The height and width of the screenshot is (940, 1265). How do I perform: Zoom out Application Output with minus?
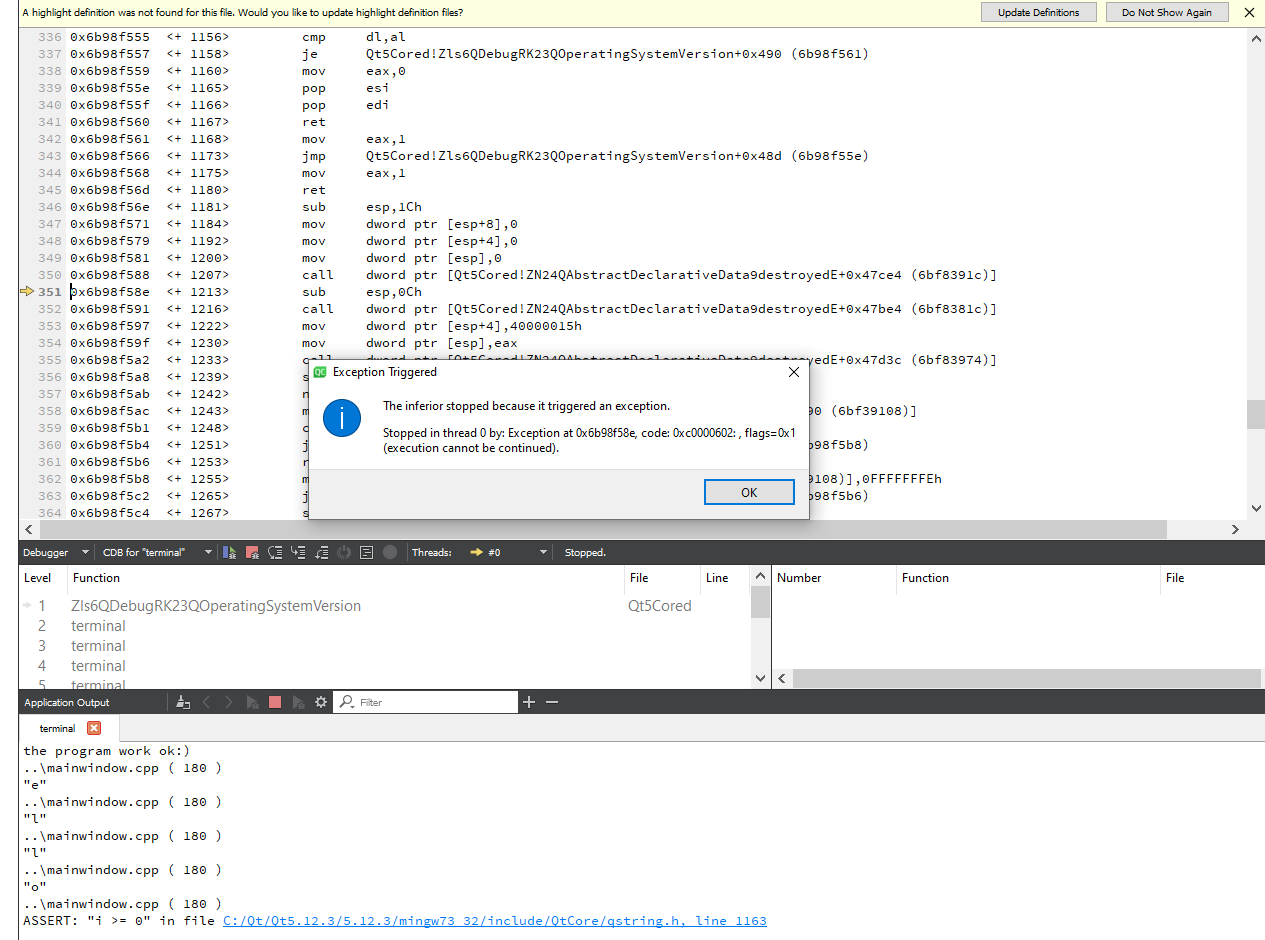(551, 702)
